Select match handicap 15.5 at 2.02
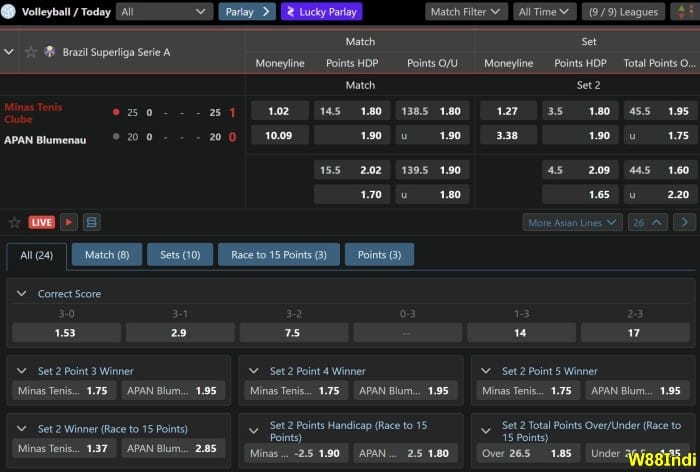The height and width of the screenshot is (472, 700). [352, 170]
